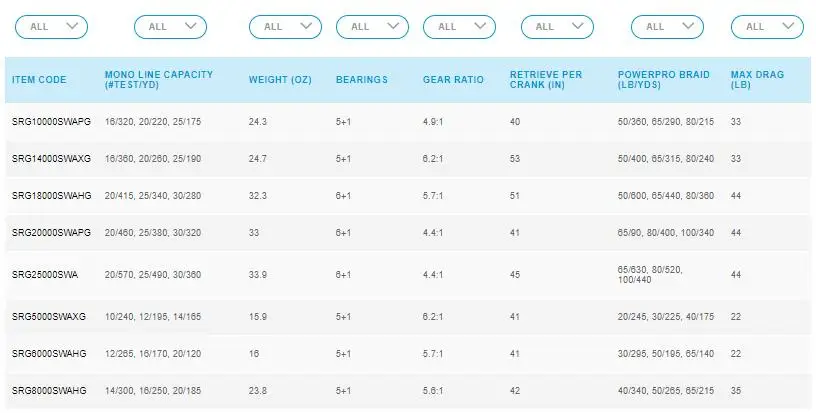Select the SRG8000SWAHG item code

tap(49, 391)
